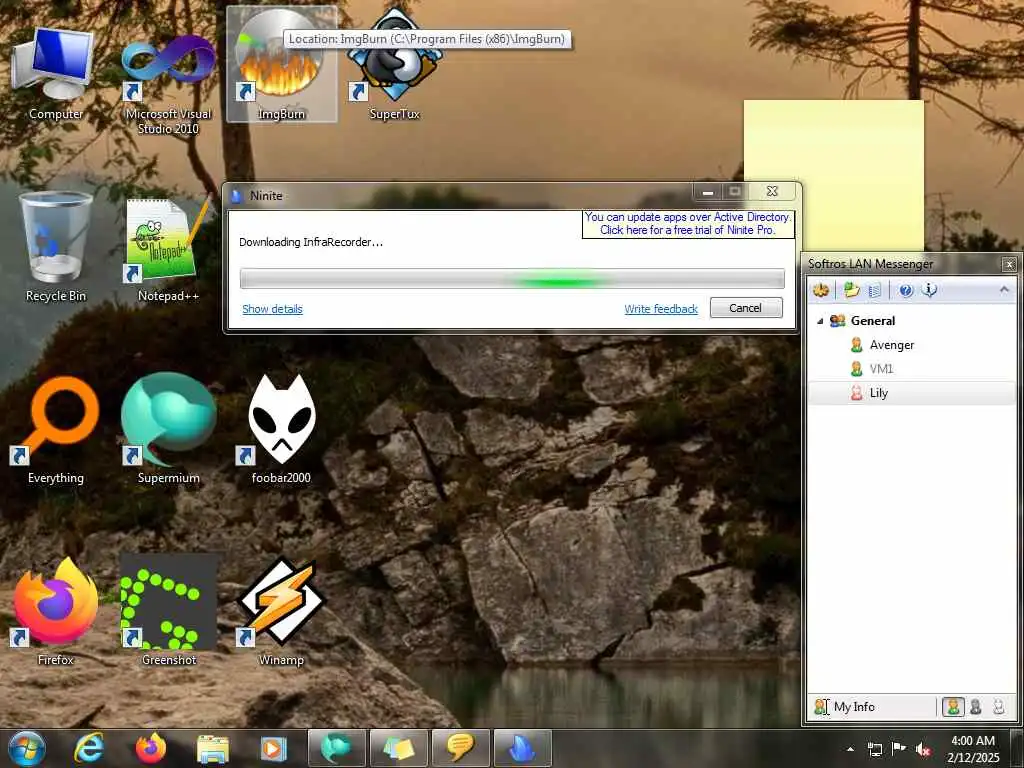Viewport: 1024px width, 768px height.
Task: Show hidden system tray icons
Action: pos(850,749)
